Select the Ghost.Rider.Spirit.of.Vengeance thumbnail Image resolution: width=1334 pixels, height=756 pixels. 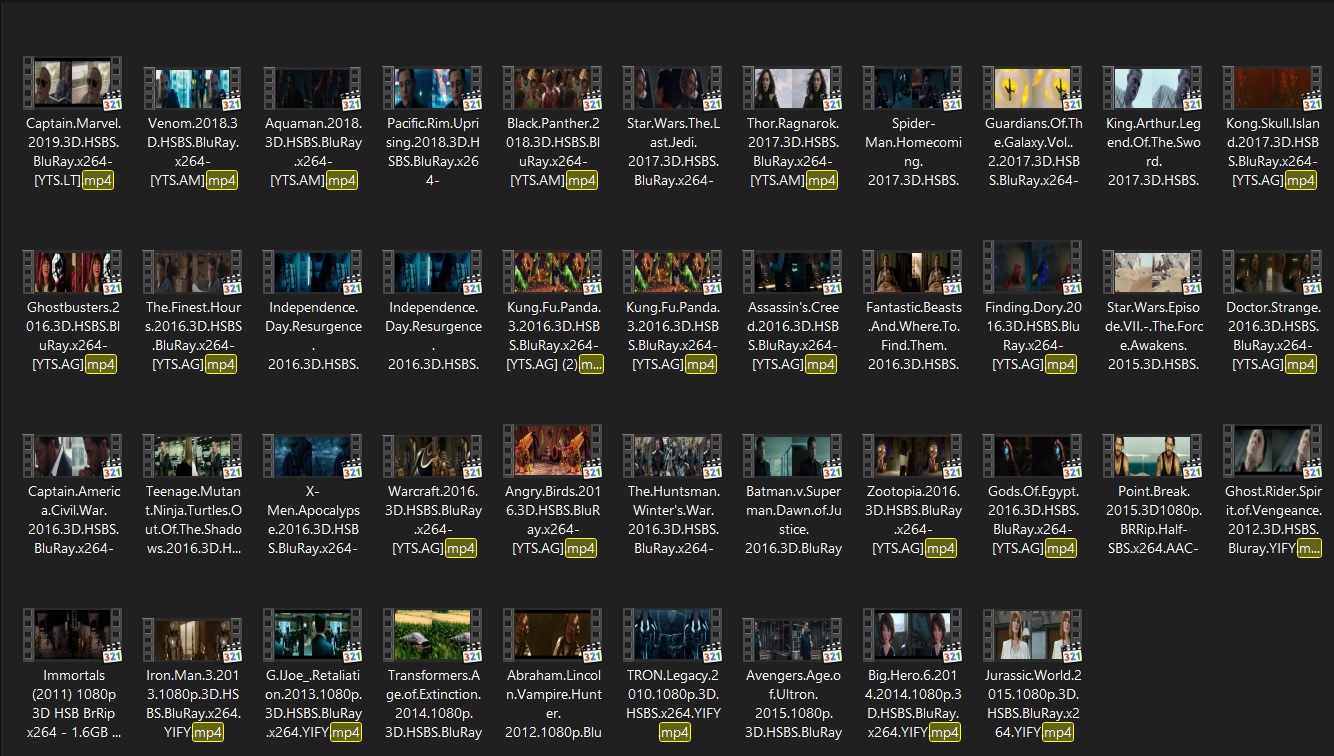click(x=1272, y=451)
